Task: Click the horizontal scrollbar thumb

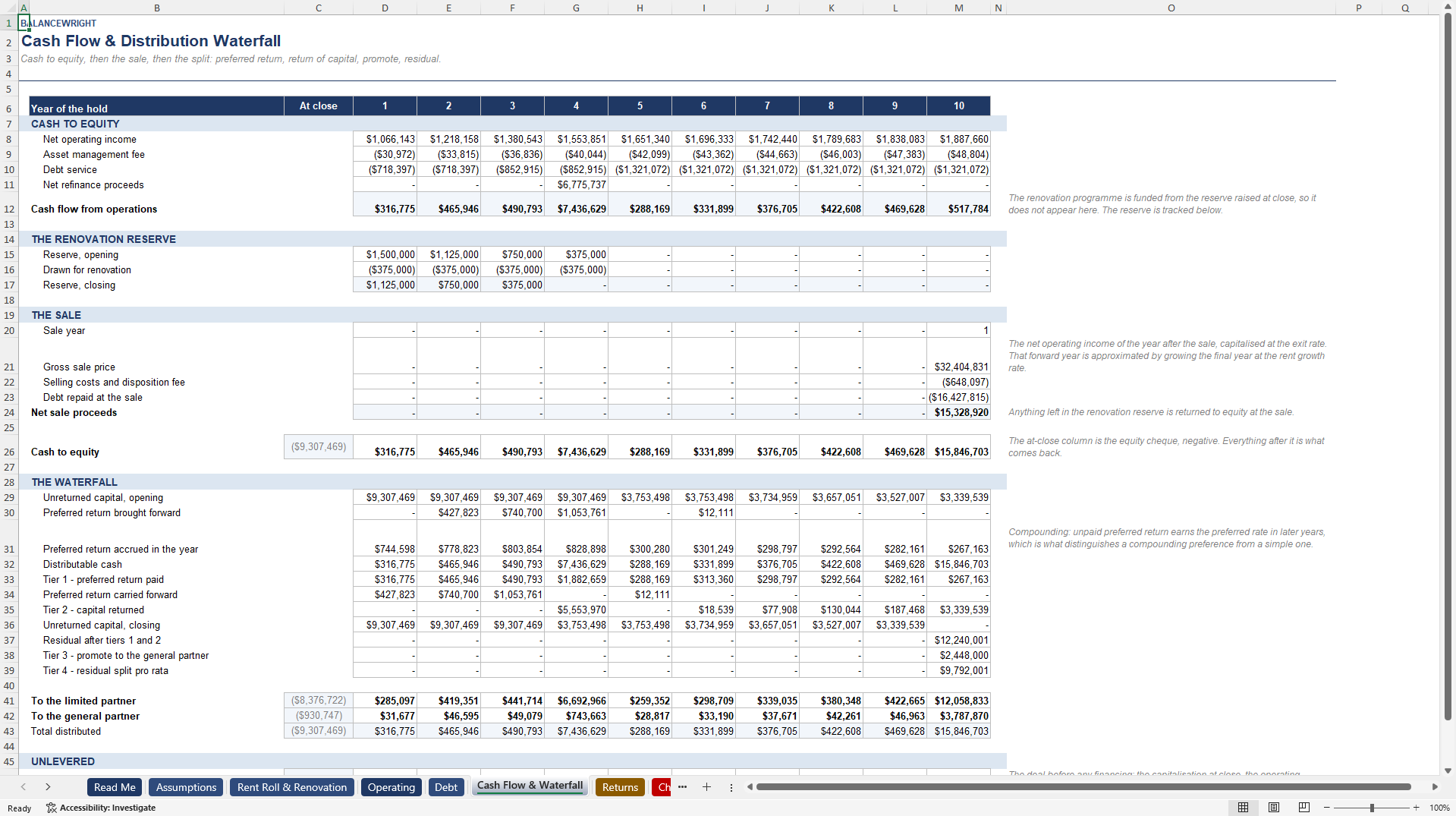Action: [1083, 787]
